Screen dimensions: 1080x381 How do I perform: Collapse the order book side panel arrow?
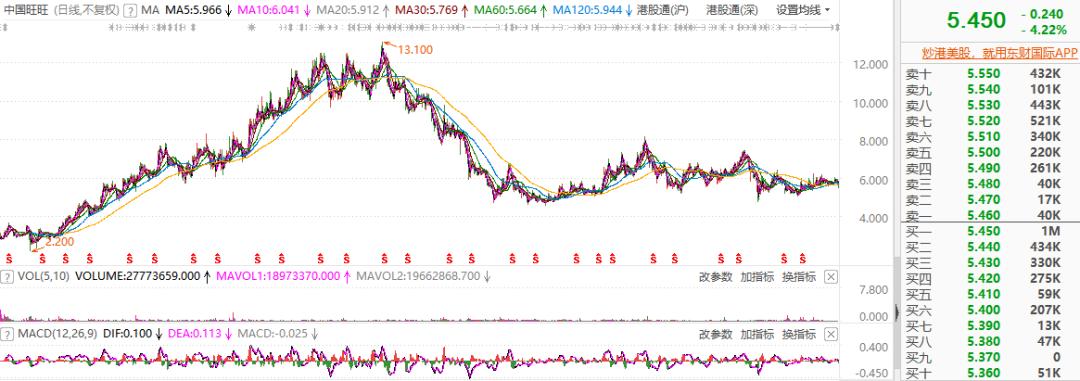point(897,312)
